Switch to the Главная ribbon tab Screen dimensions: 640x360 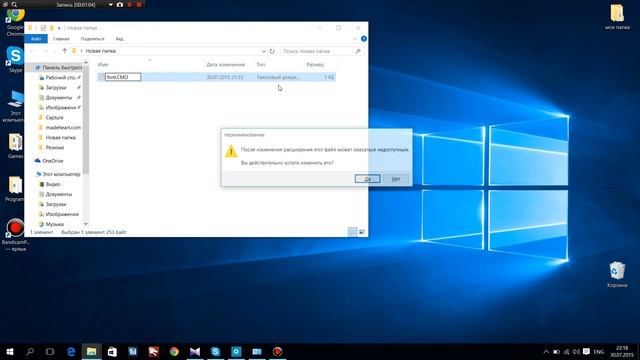click(x=61, y=39)
